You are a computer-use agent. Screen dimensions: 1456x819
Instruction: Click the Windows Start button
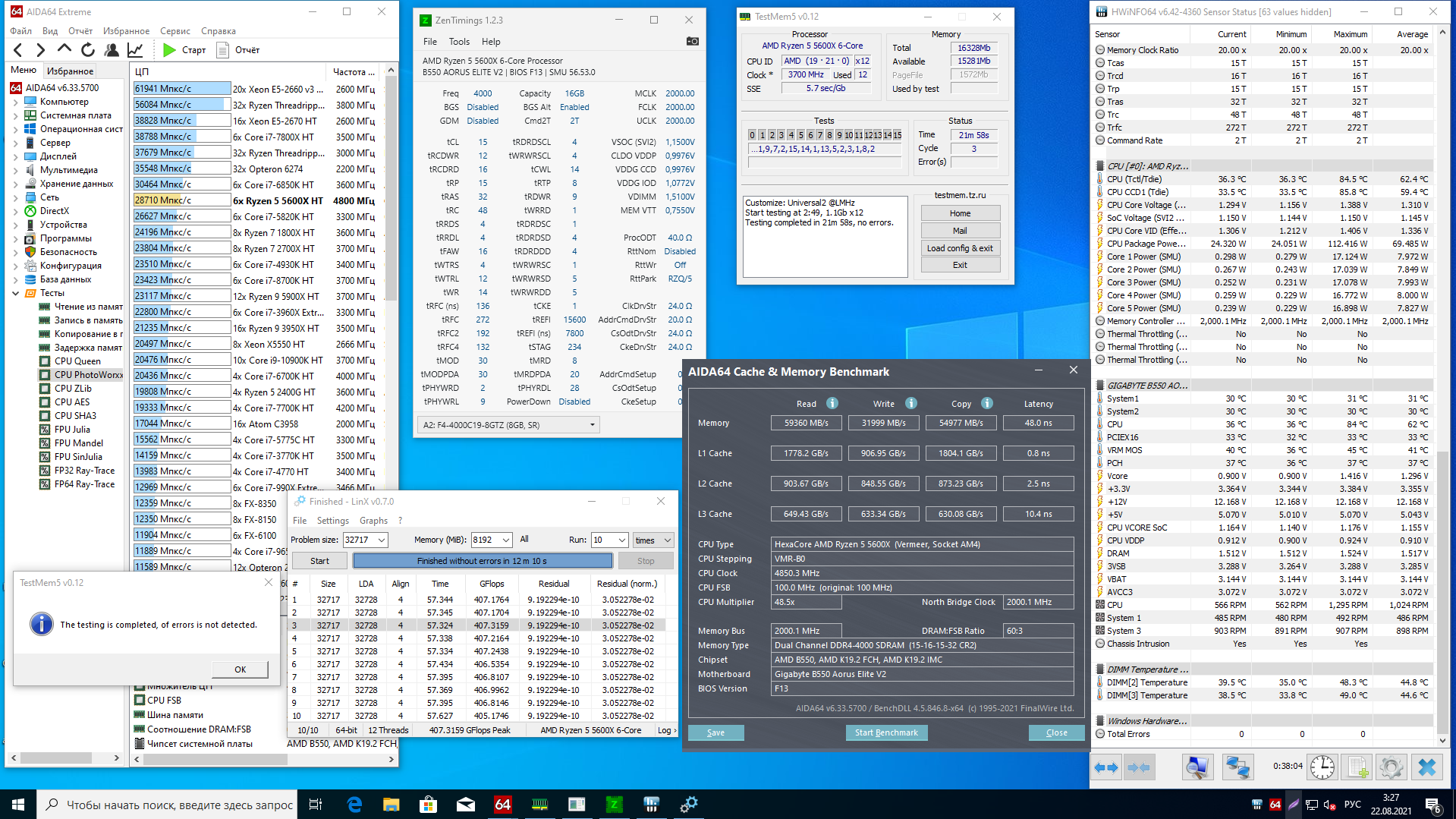18,805
